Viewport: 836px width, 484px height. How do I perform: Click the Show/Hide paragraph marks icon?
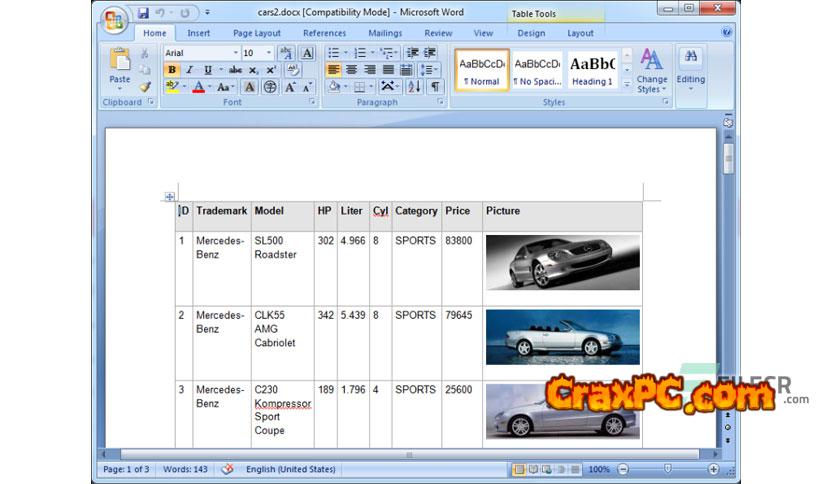(435, 87)
